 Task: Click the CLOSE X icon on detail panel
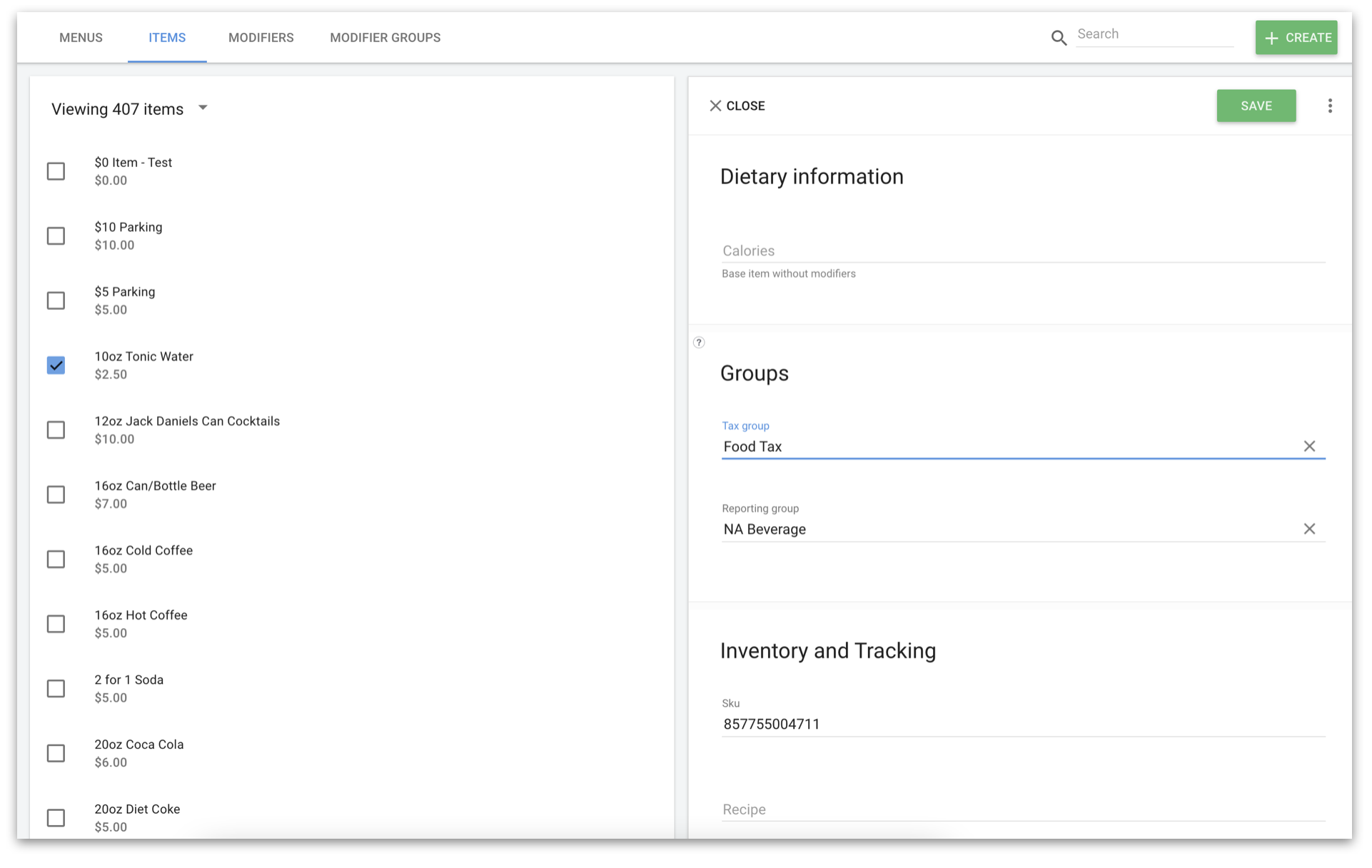715,106
